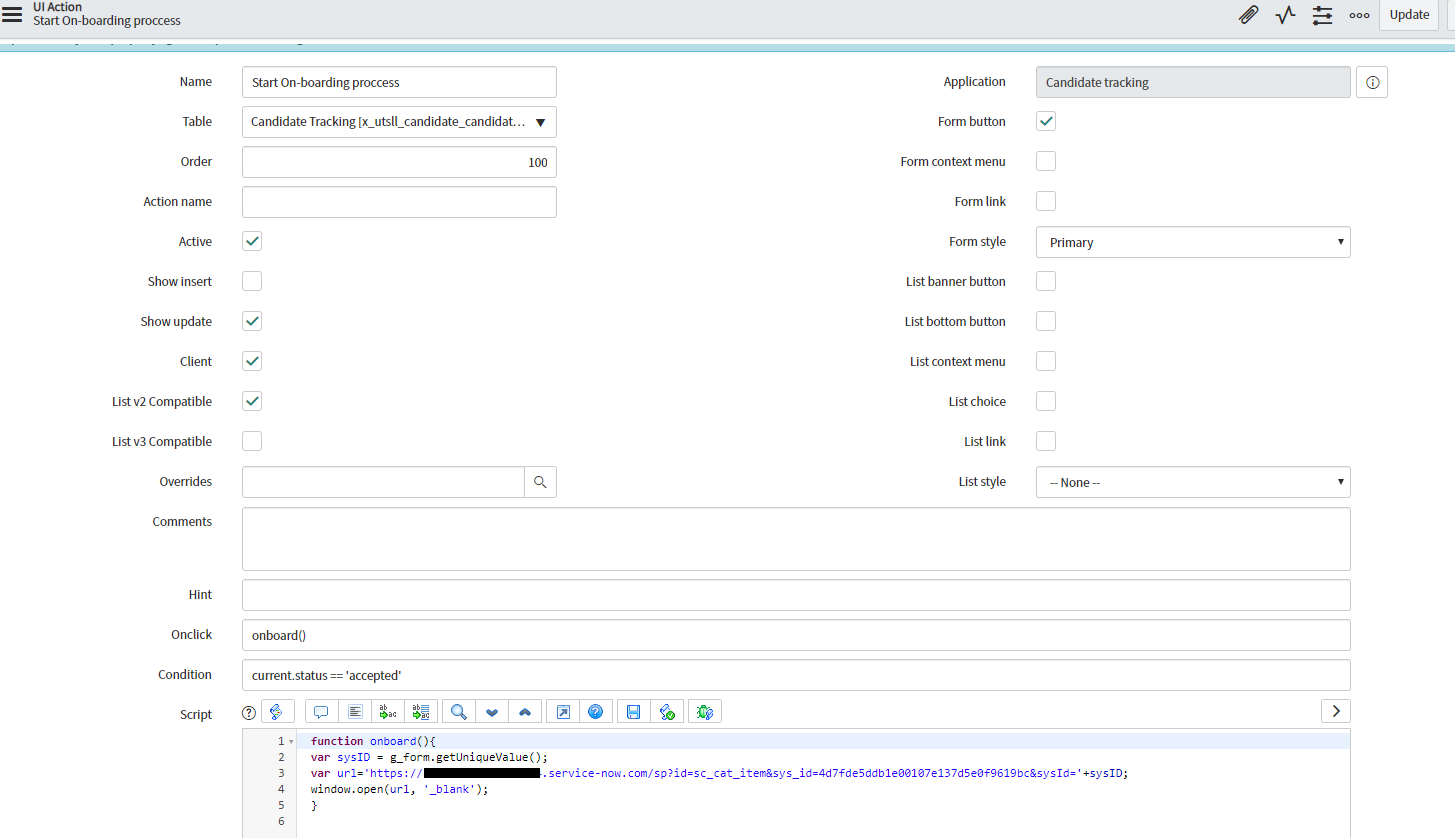Find previous occurrence up arrow
Image resolution: width=1455 pixels, height=838 pixels.
click(525, 712)
